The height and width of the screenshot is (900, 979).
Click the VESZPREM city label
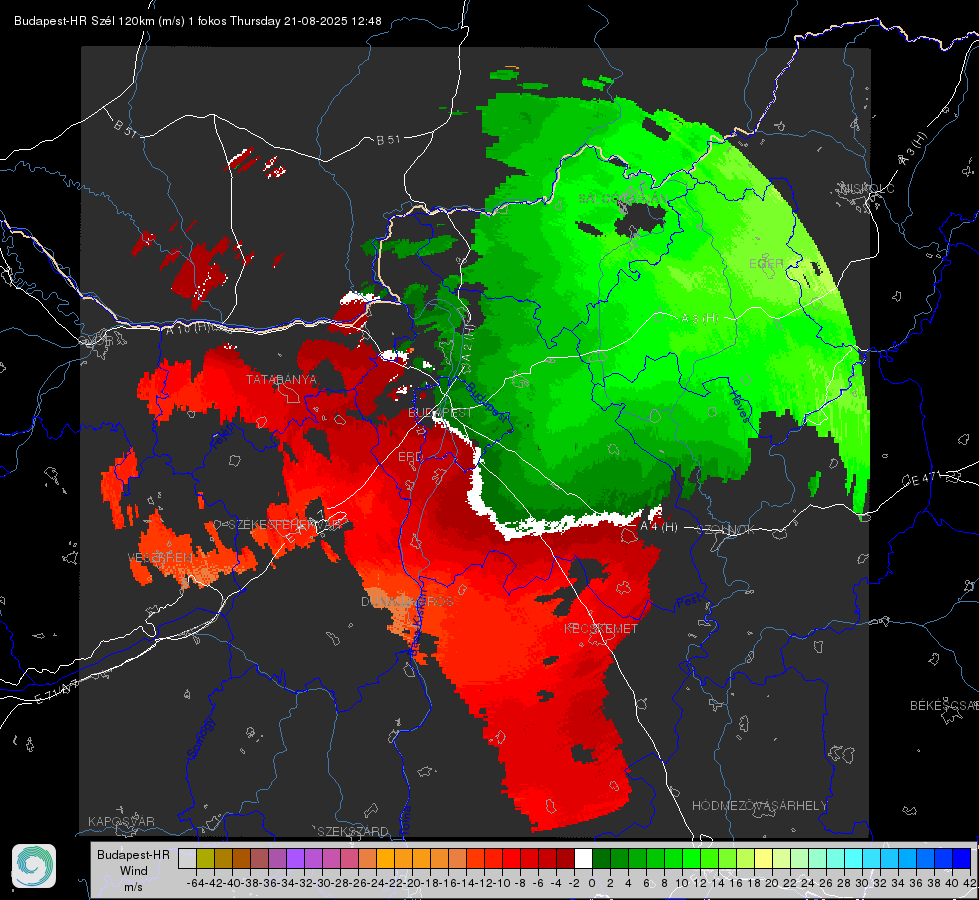[x=160, y=558]
